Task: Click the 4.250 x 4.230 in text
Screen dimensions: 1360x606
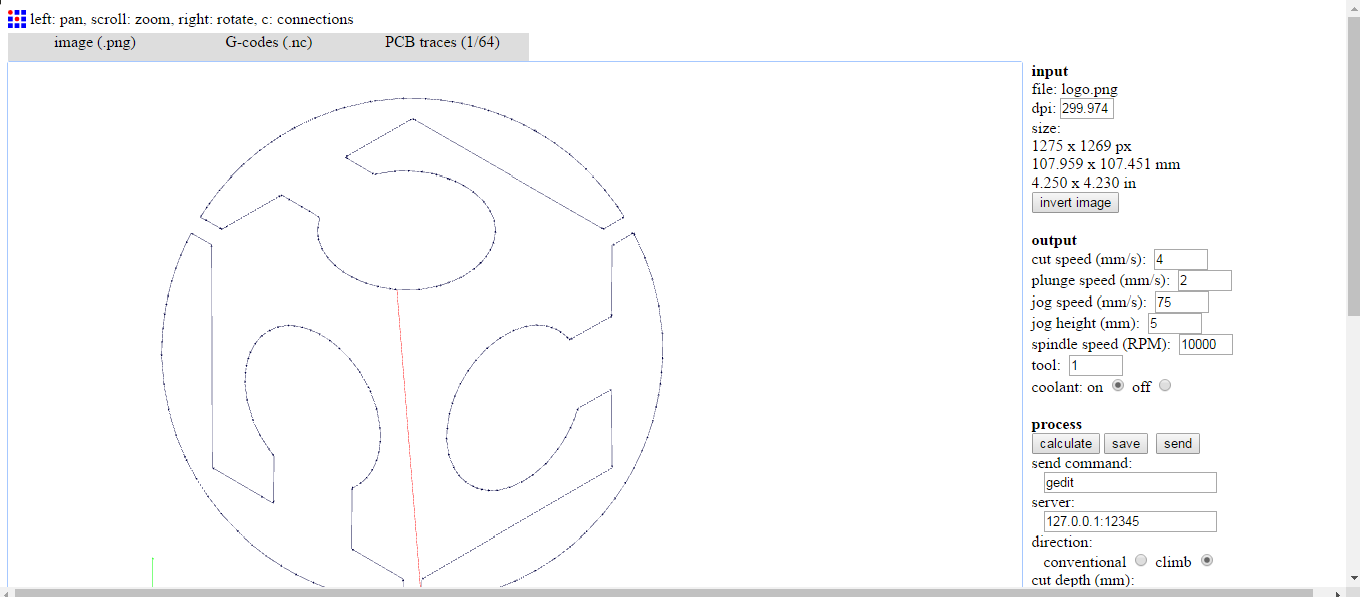Action: click(1084, 183)
